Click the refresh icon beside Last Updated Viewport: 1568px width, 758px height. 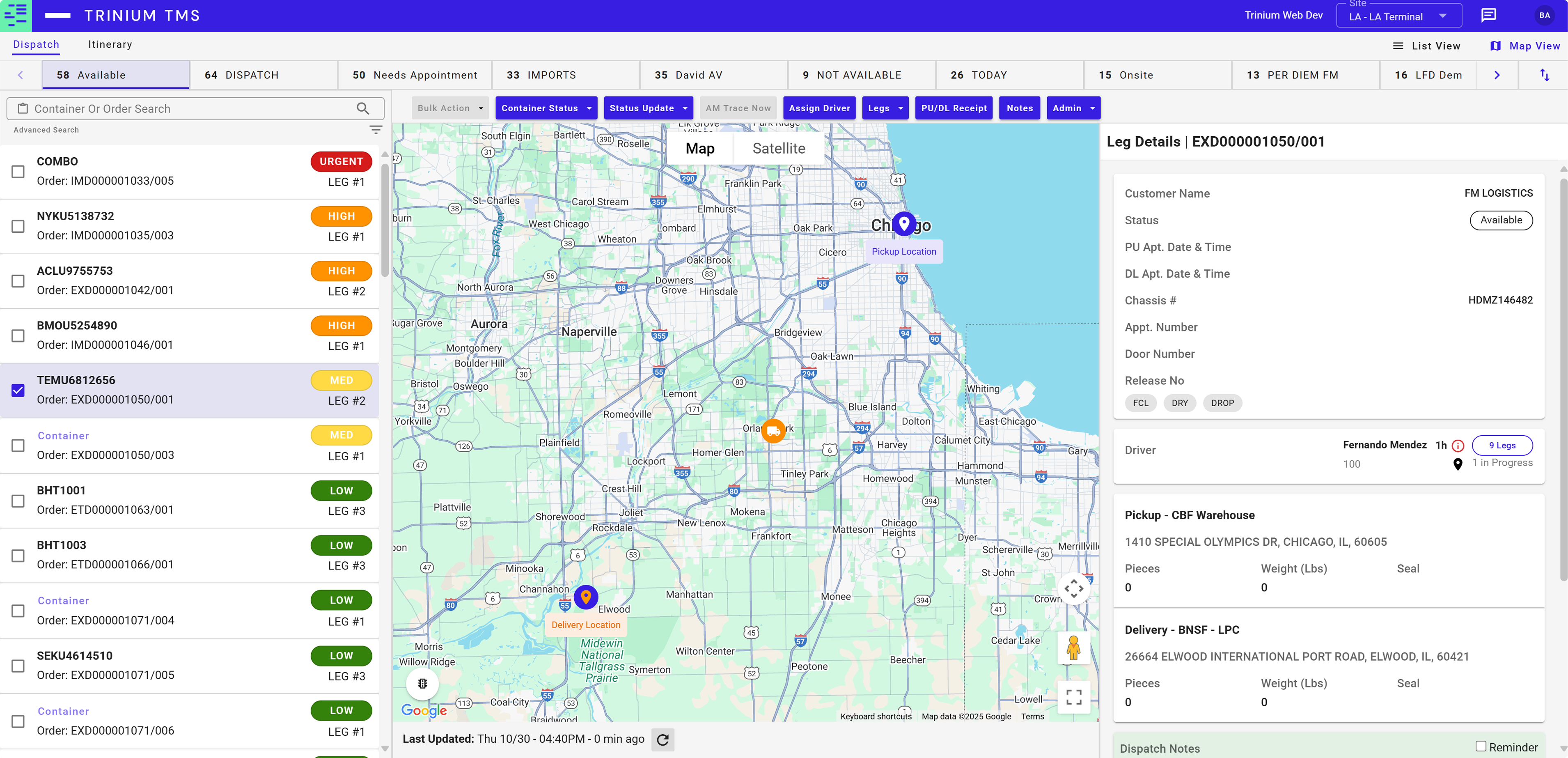(x=662, y=740)
